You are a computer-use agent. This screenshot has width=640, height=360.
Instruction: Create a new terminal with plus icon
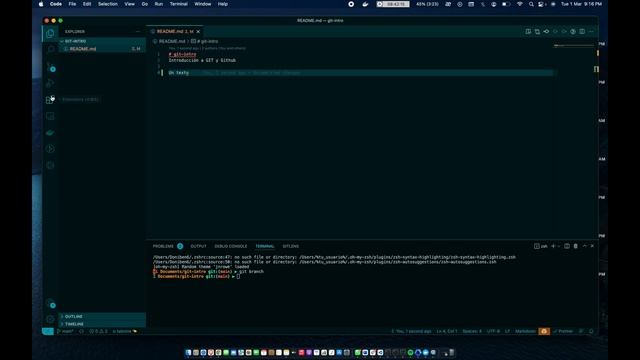pyautogui.click(x=553, y=246)
